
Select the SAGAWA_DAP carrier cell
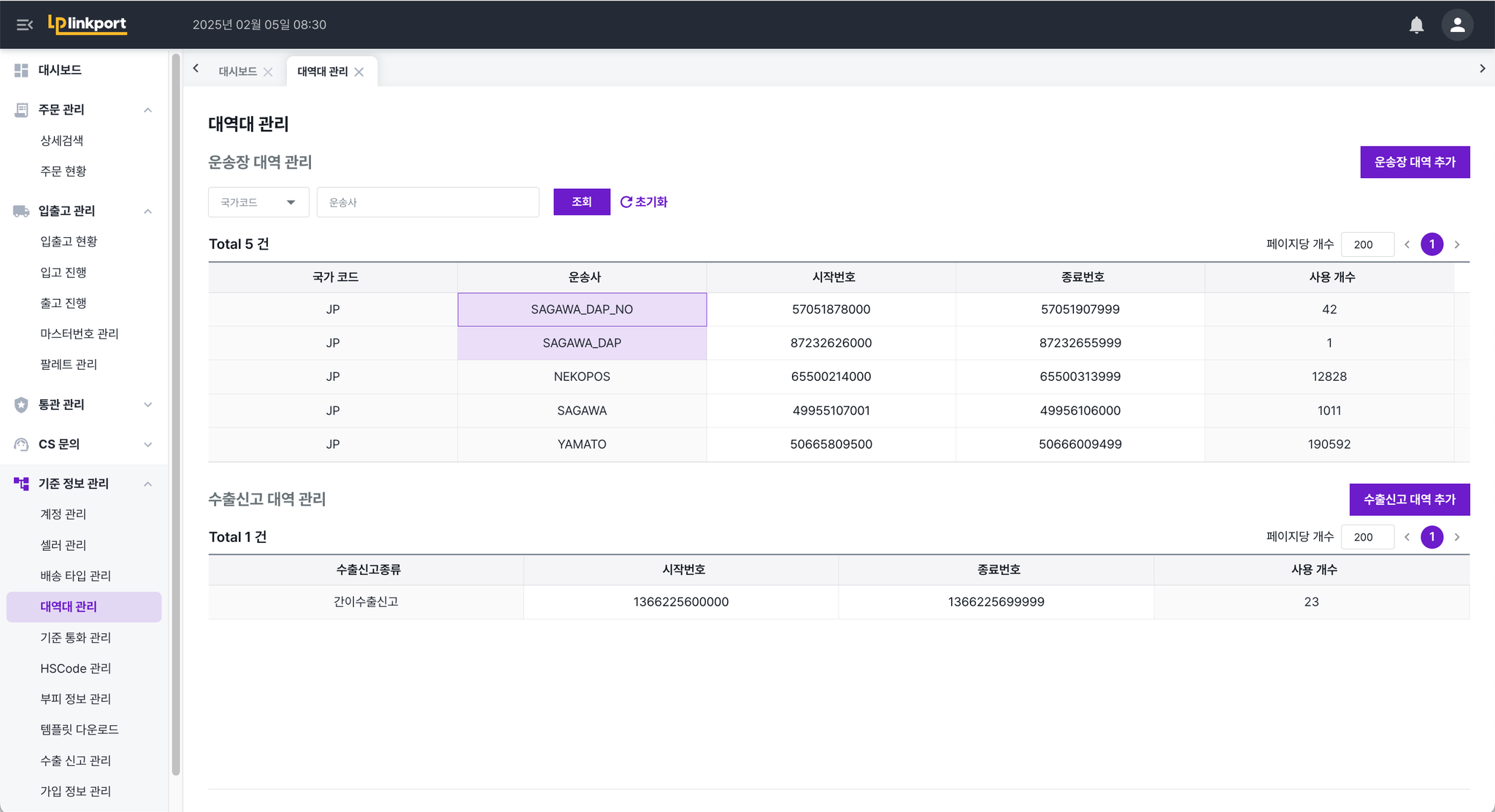582,343
